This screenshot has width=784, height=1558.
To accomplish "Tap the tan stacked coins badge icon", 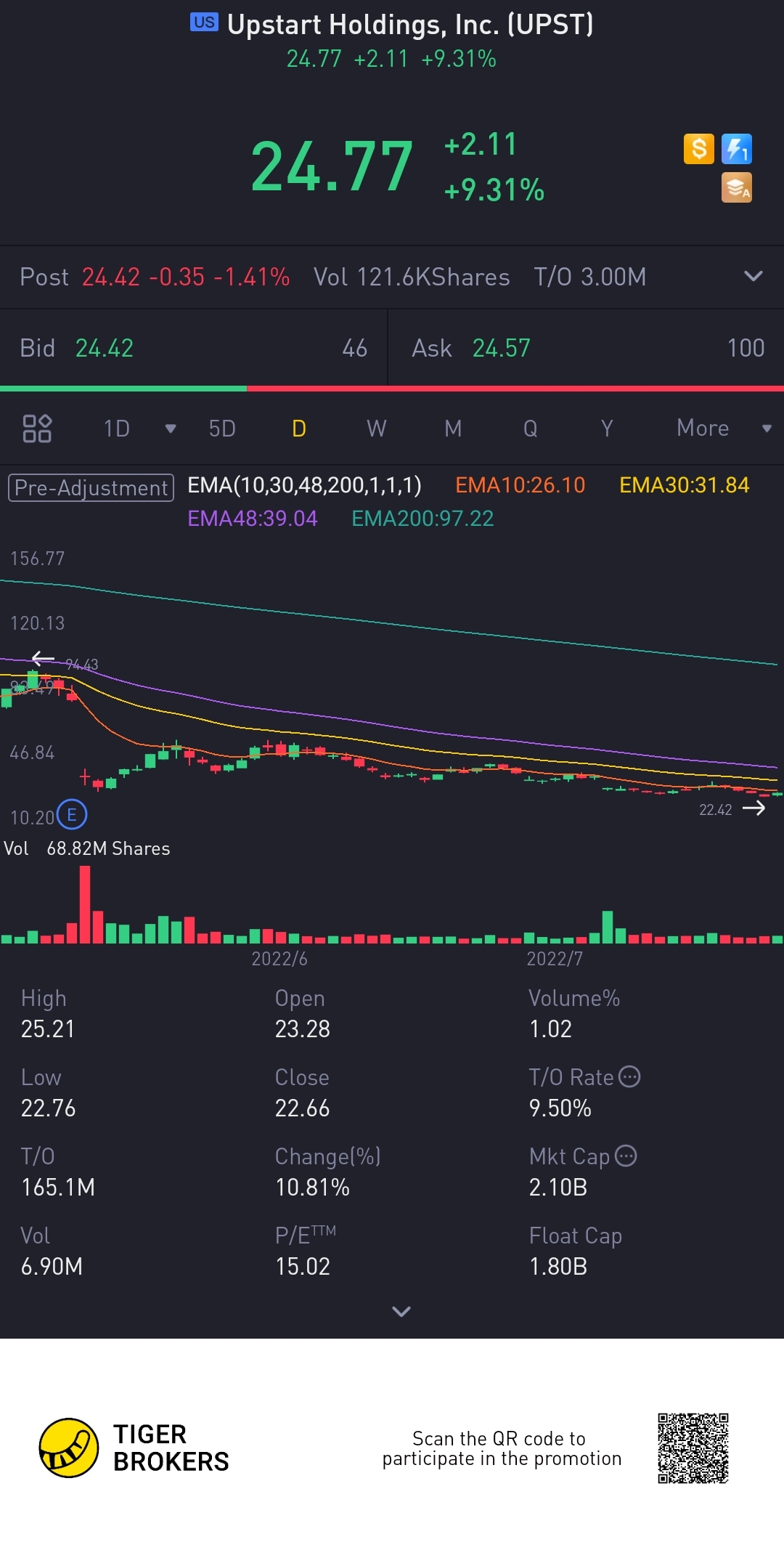I will tap(737, 187).
